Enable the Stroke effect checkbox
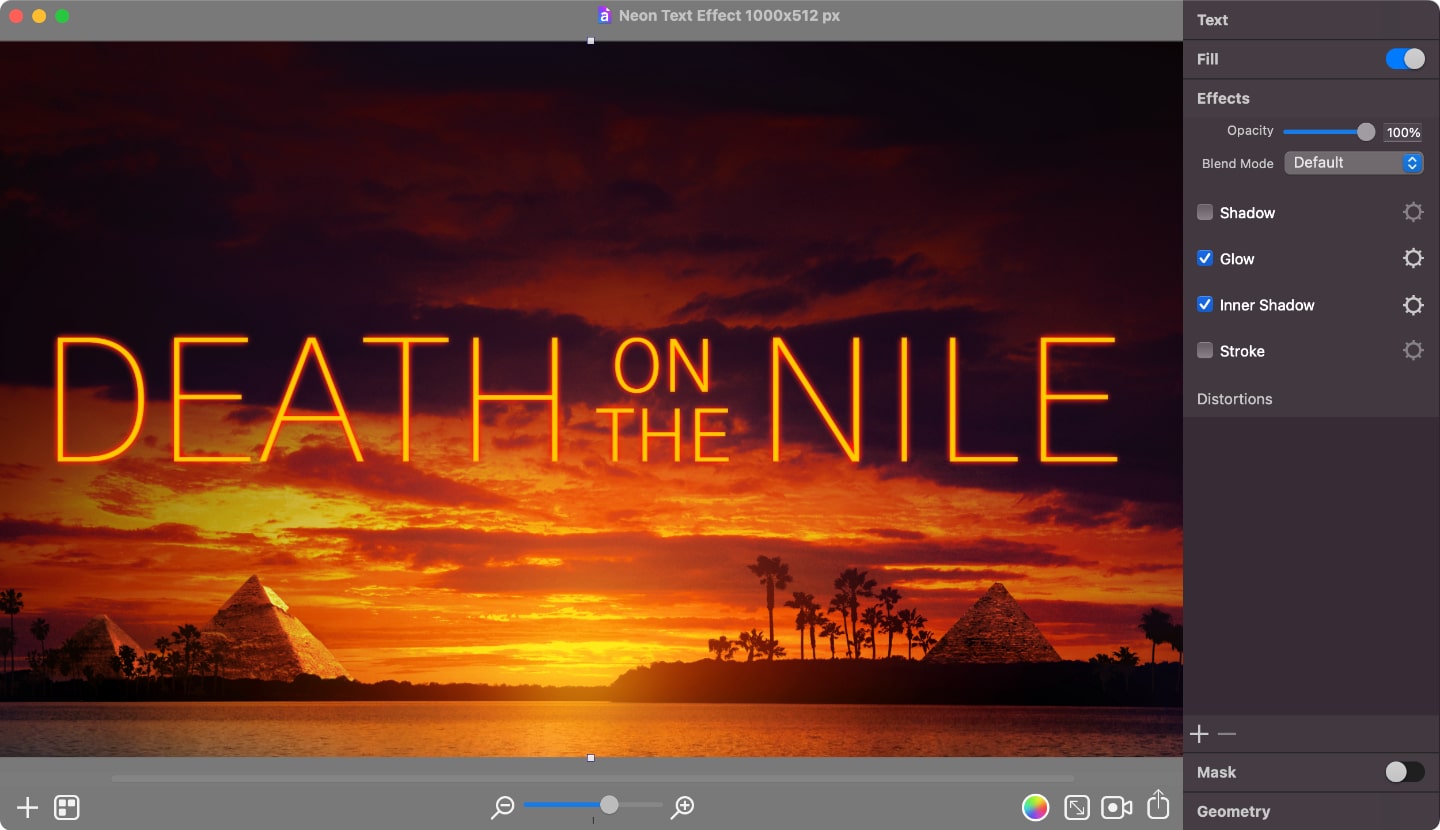 coord(1205,350)
